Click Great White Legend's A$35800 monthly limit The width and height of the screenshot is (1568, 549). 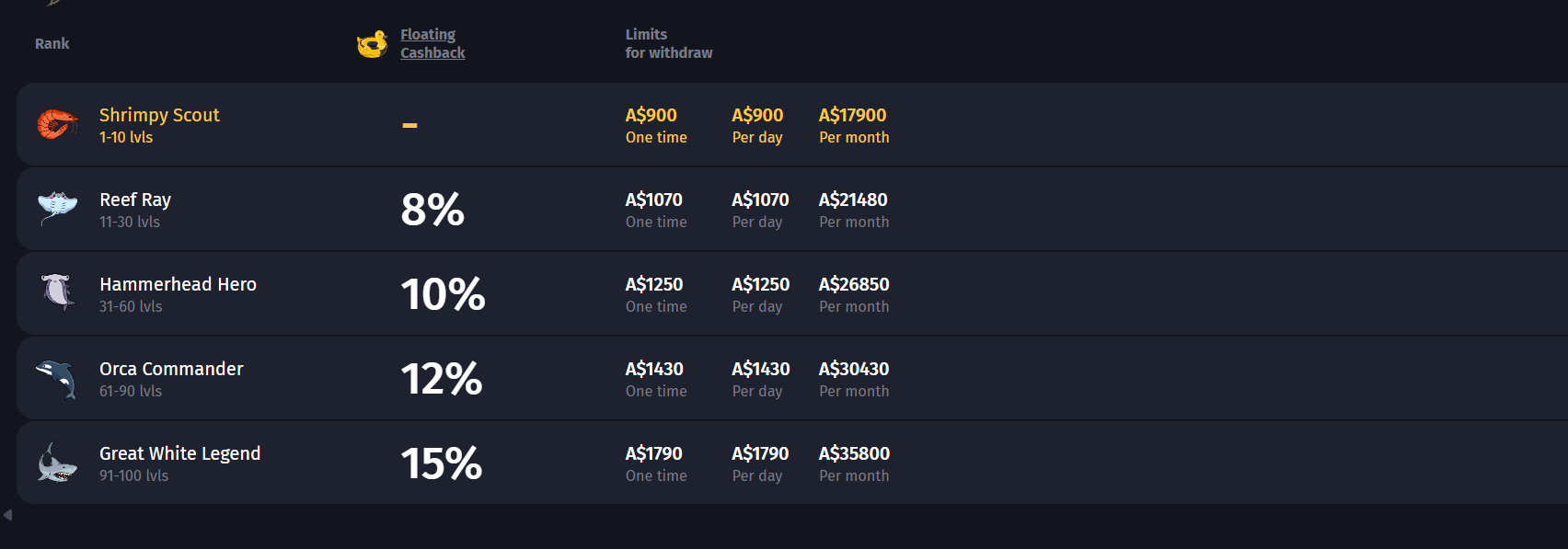pos(854,453)
